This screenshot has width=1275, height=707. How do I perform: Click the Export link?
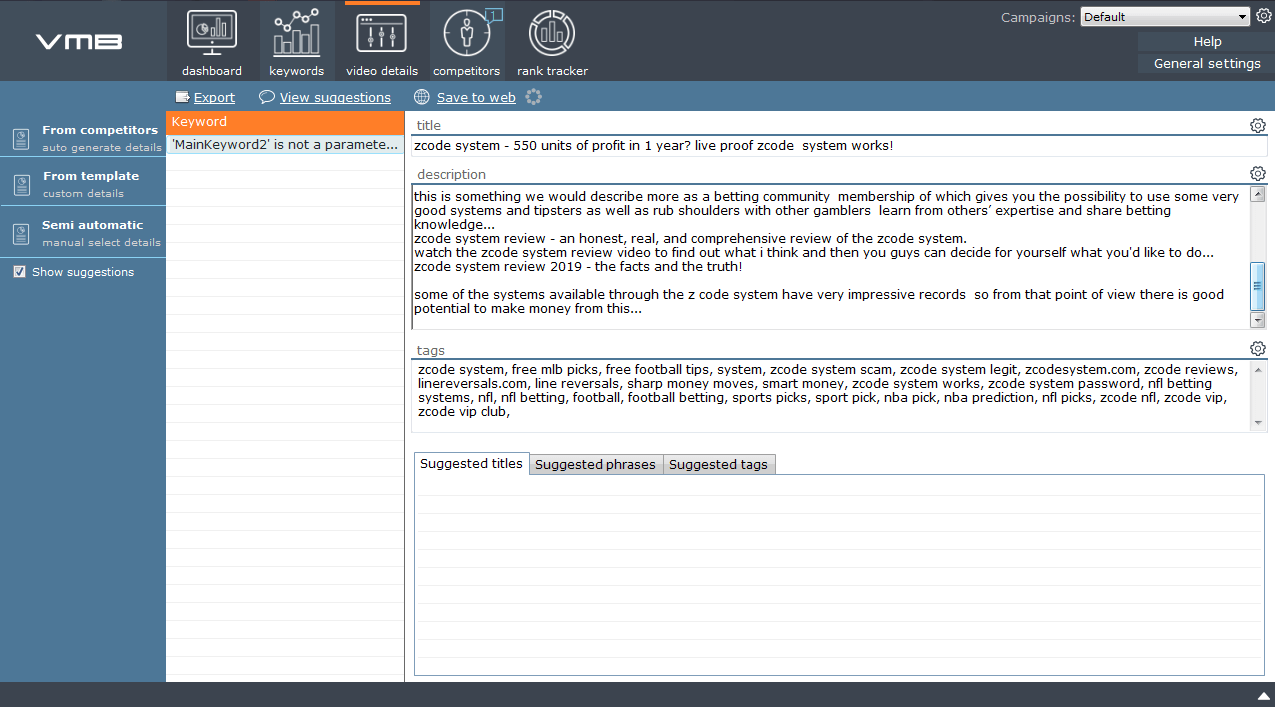214,97
